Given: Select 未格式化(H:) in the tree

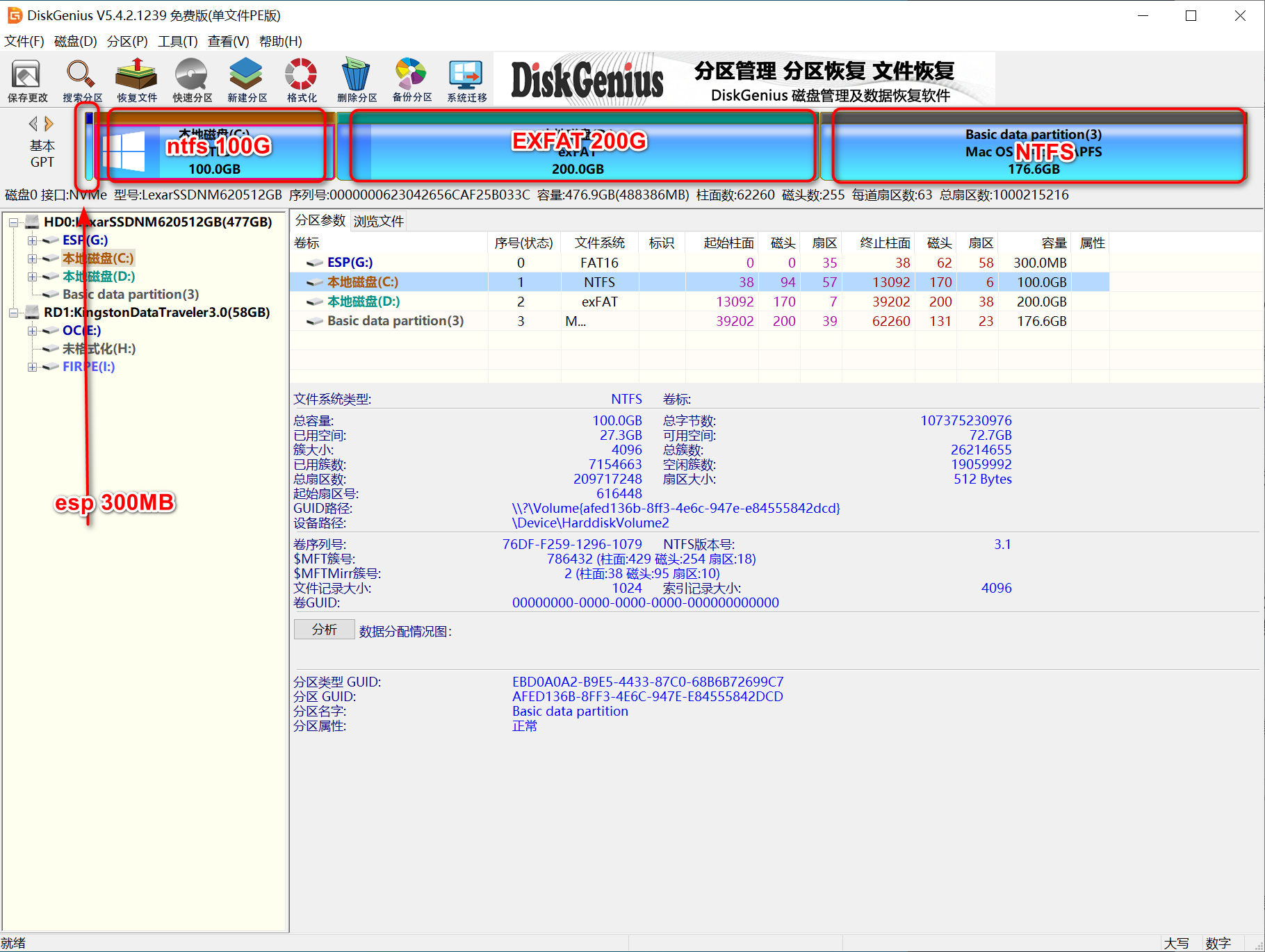Looking at the screenshot, I should coord(99,349).
